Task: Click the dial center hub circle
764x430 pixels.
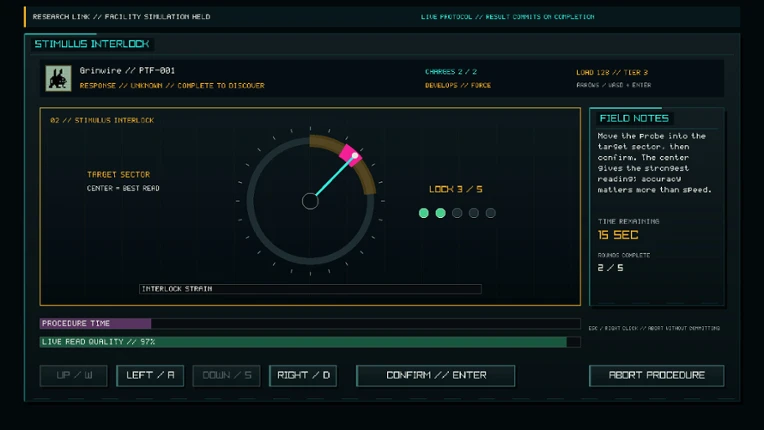Action: pos(310,201)
